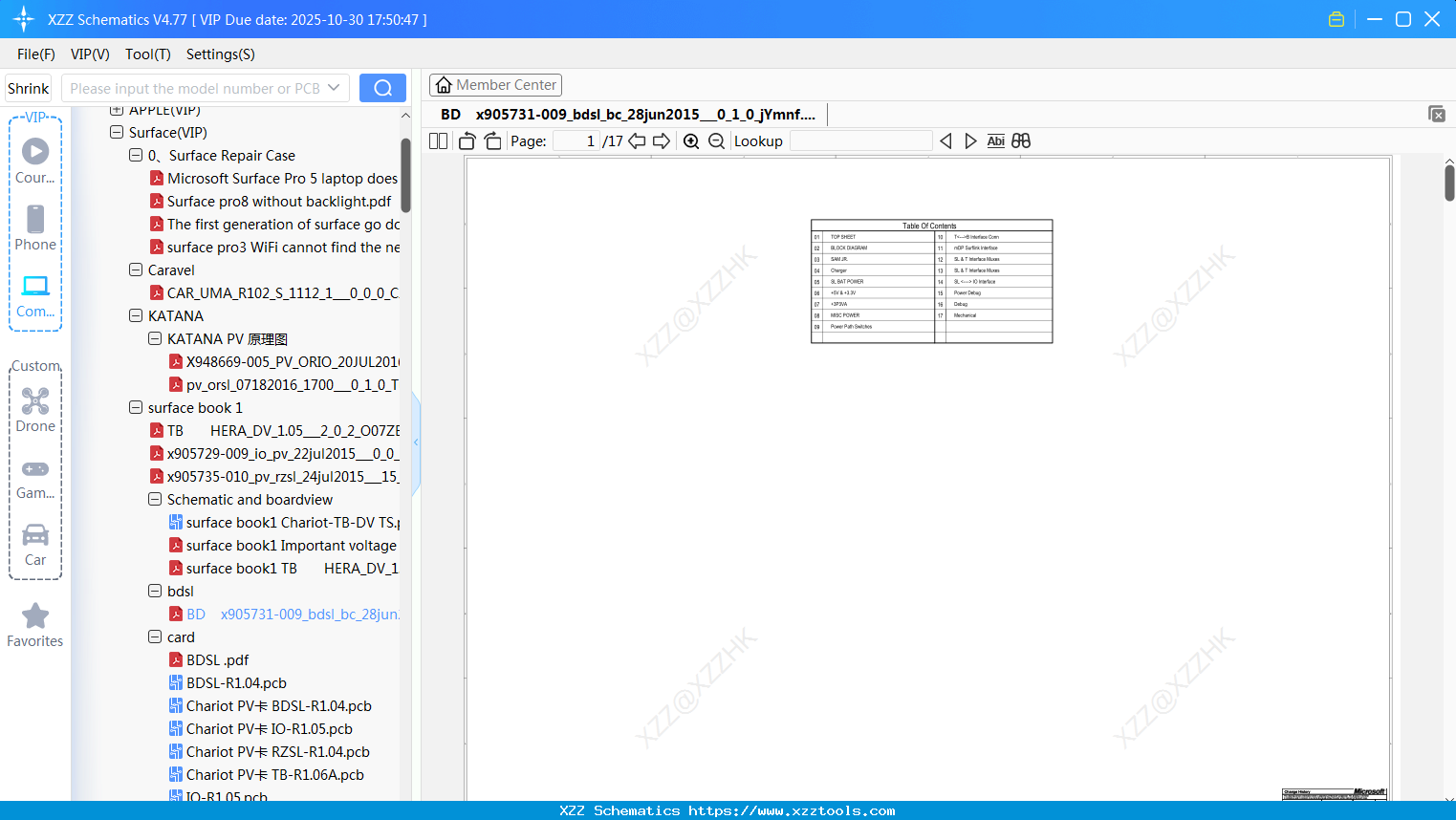Open CAR_UMA_R102_S_1112 file
Viewport: 1456px width, 820px height.
[274, 293]
